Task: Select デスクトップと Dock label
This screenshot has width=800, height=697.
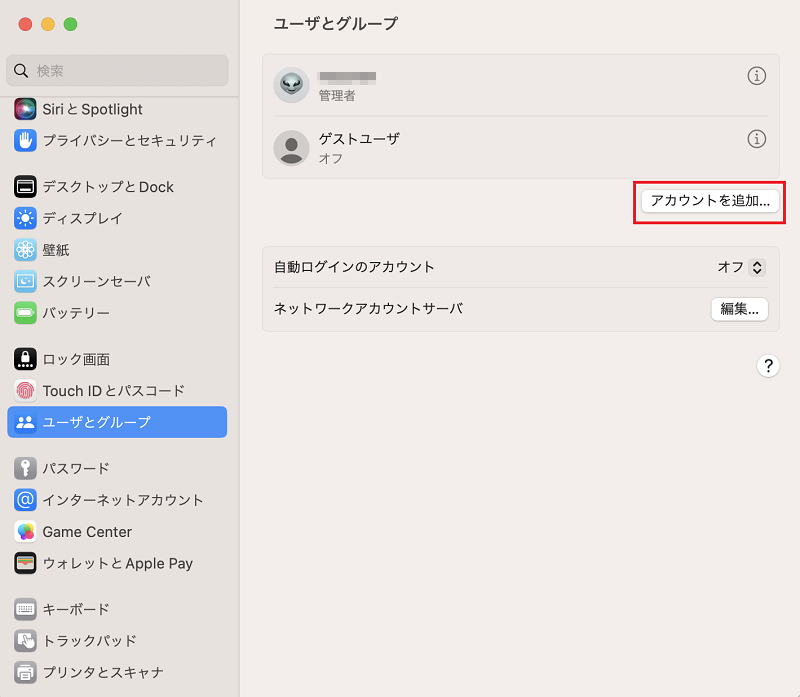Action: [x=108, y=187]
